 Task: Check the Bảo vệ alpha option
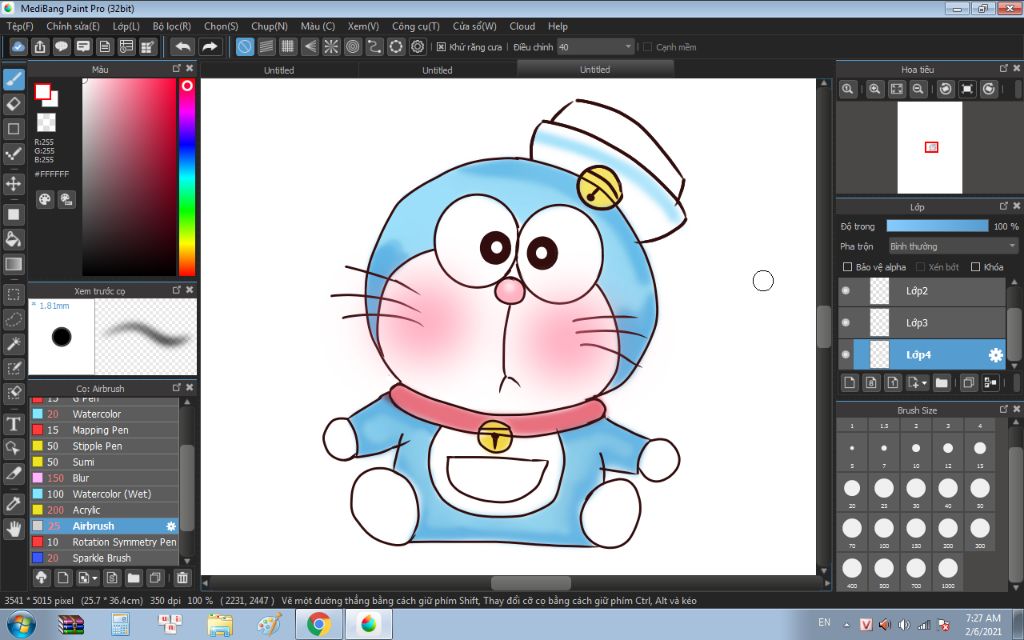click(x=848, y=267)
